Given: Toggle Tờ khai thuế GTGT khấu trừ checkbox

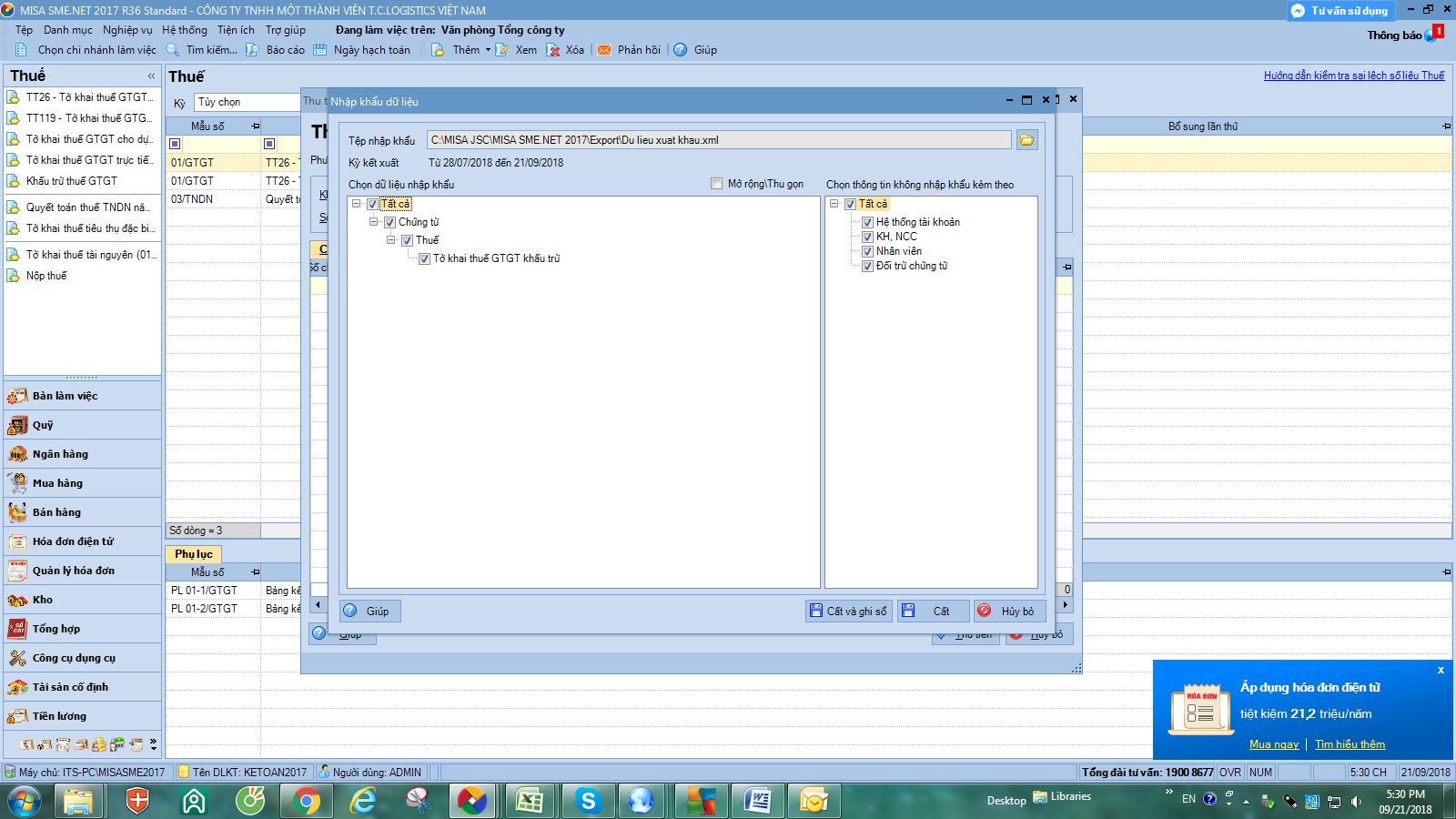Looking at the screenshot, I should point(424,258).
